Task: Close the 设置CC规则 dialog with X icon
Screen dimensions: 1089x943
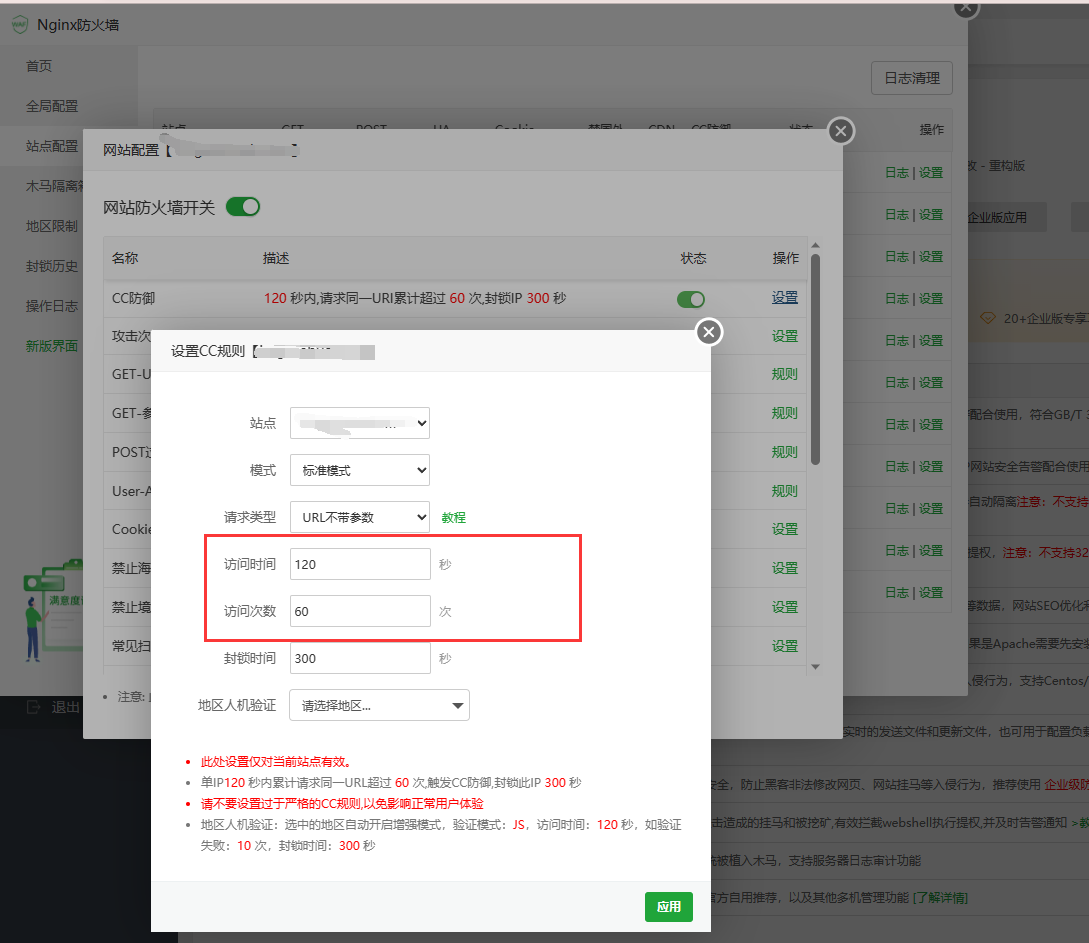Action: 708,333
